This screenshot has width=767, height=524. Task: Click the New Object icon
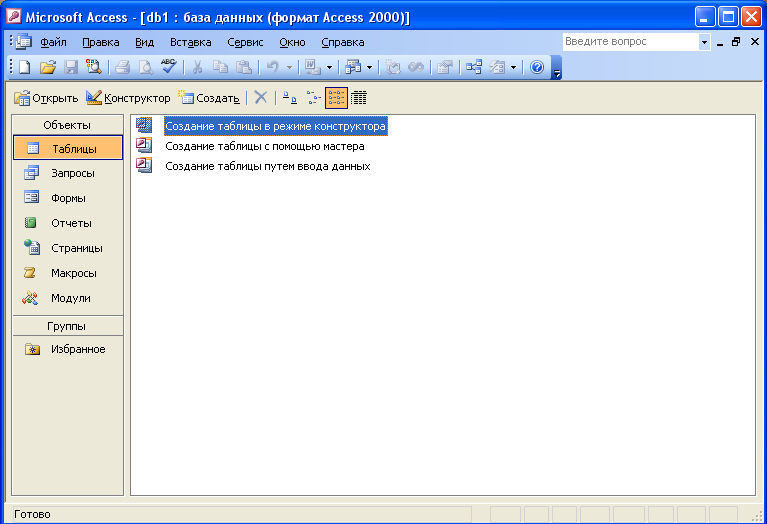[497, 67]
